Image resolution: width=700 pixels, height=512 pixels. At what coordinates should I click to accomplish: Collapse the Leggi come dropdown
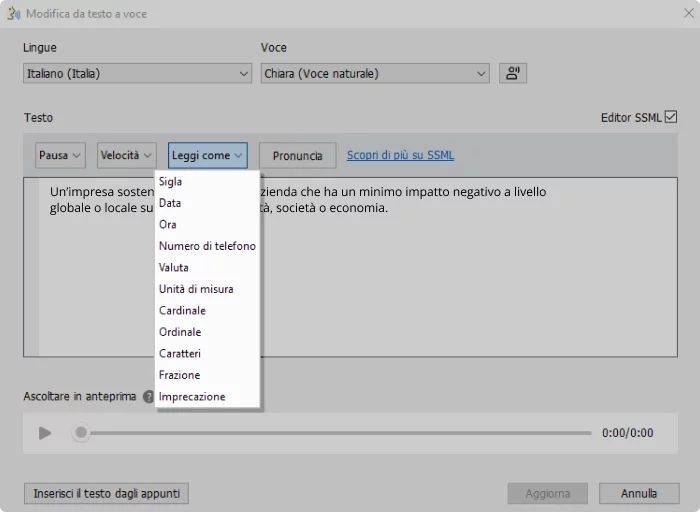coord(208,155)
